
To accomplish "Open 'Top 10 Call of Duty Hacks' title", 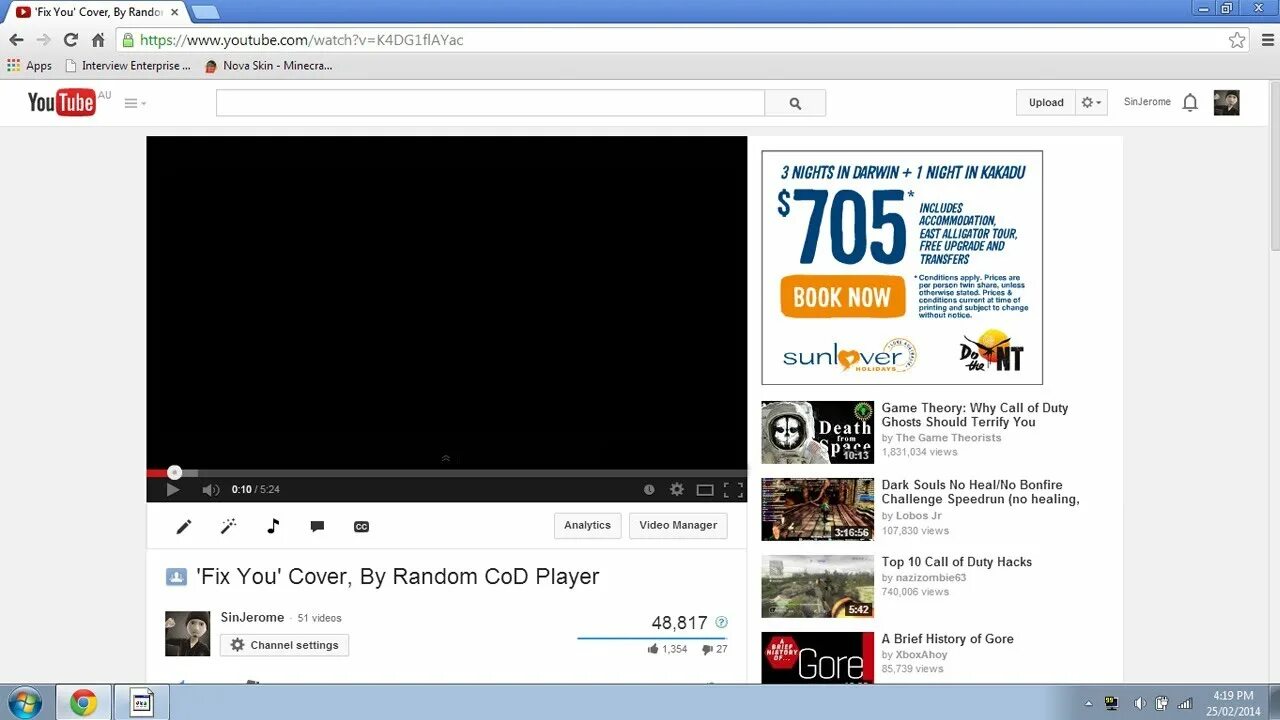I will tap(956, 562).
